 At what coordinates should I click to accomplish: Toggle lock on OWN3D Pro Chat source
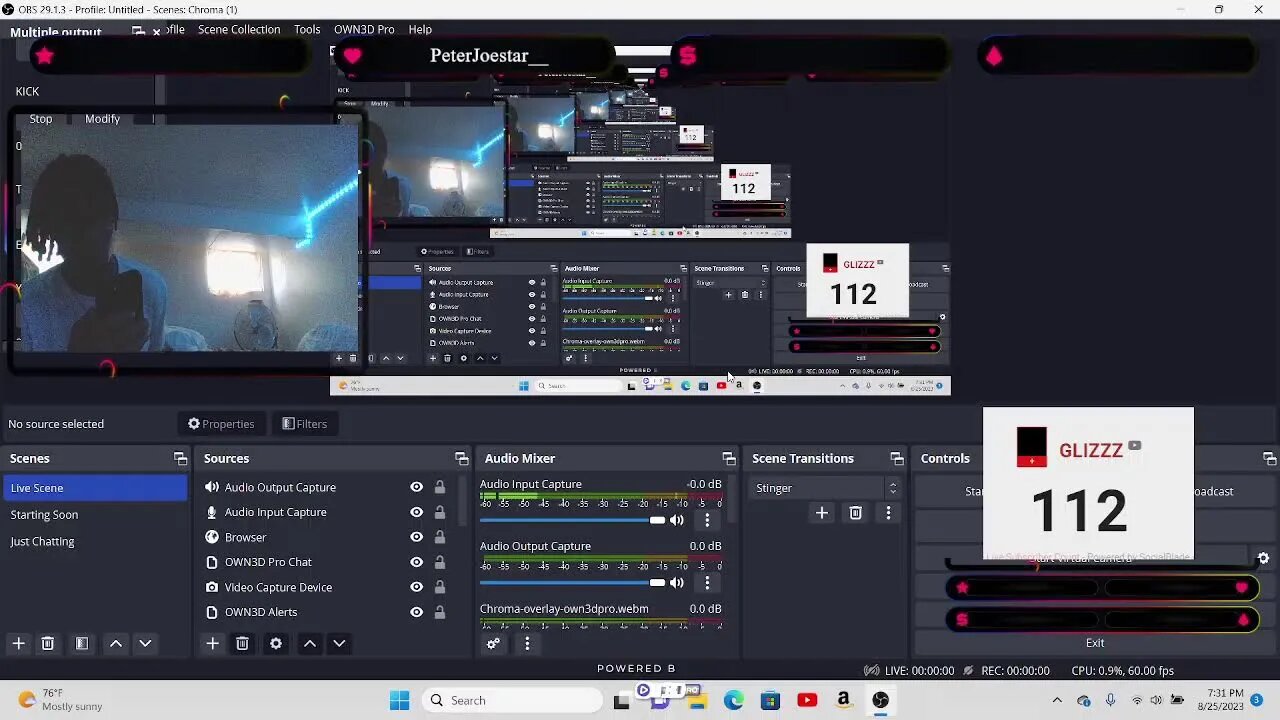pyautogui.click(x=439, y=562)
